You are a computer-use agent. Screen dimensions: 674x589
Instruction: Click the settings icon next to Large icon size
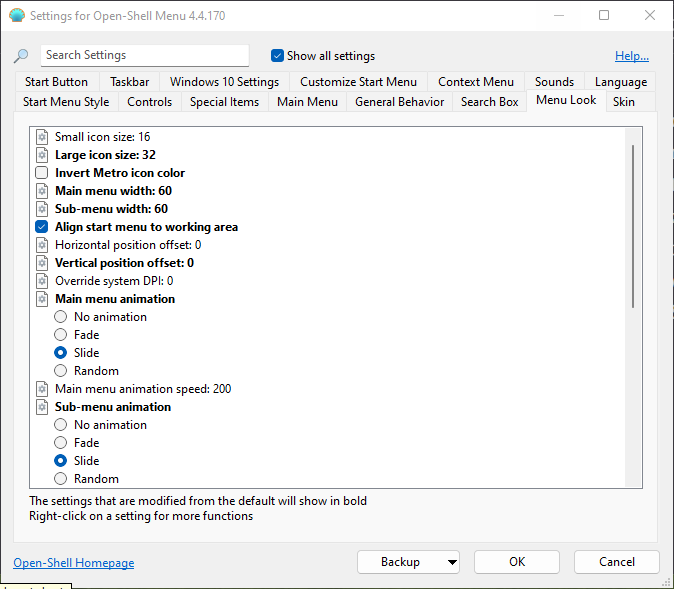click(42, 155)
